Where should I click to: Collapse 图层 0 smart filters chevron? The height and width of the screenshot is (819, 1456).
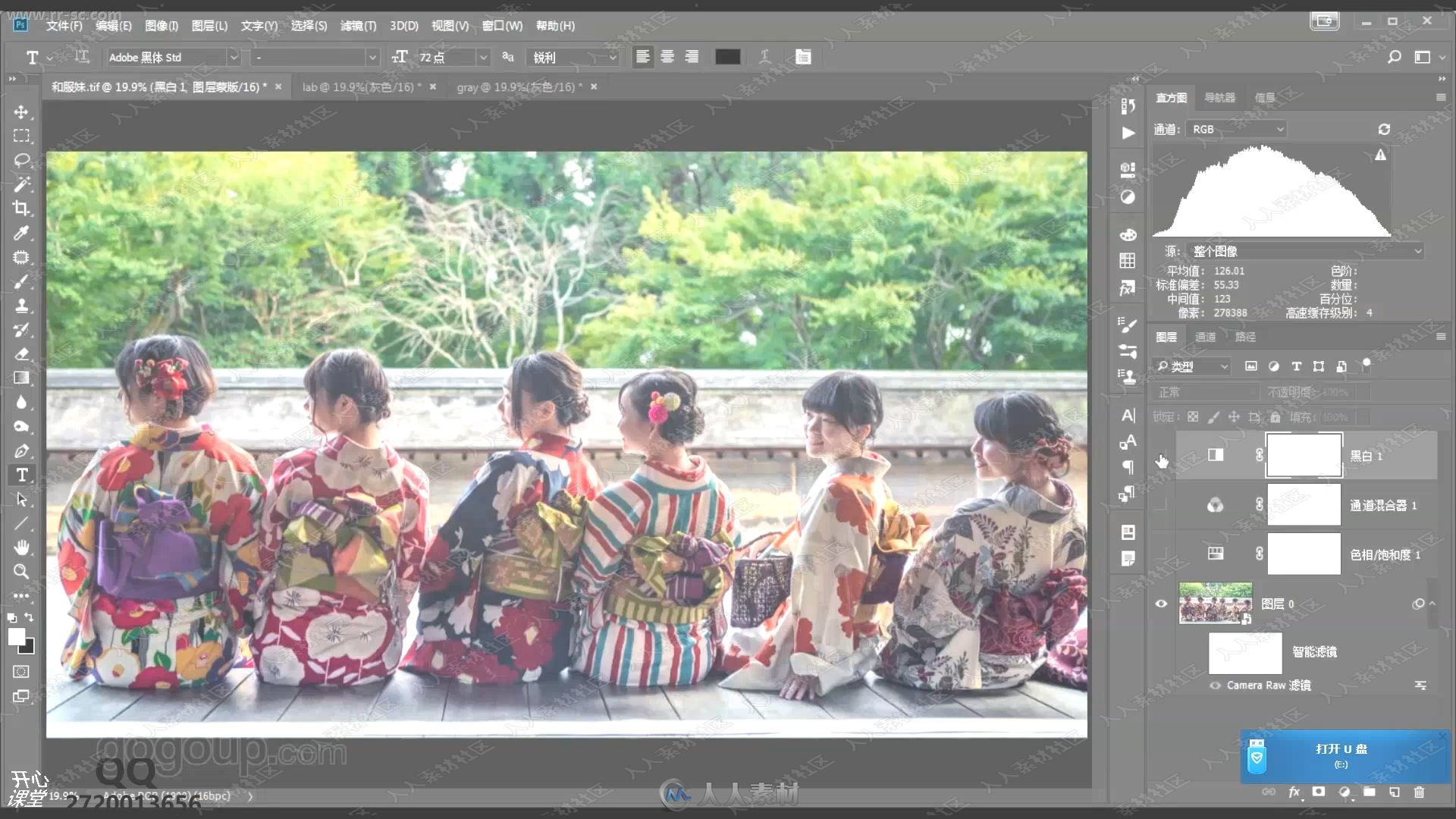click(1432, 604)
